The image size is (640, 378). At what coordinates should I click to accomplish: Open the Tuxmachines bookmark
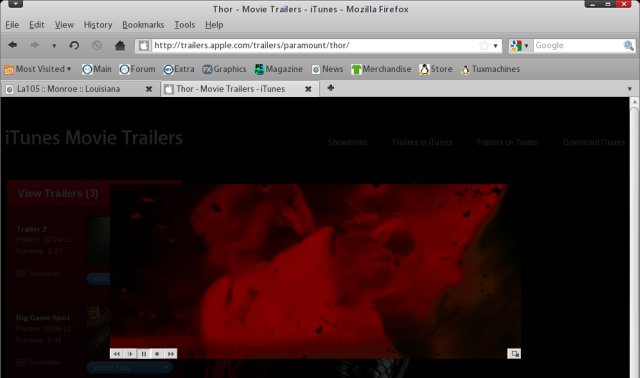pos(490,69)
